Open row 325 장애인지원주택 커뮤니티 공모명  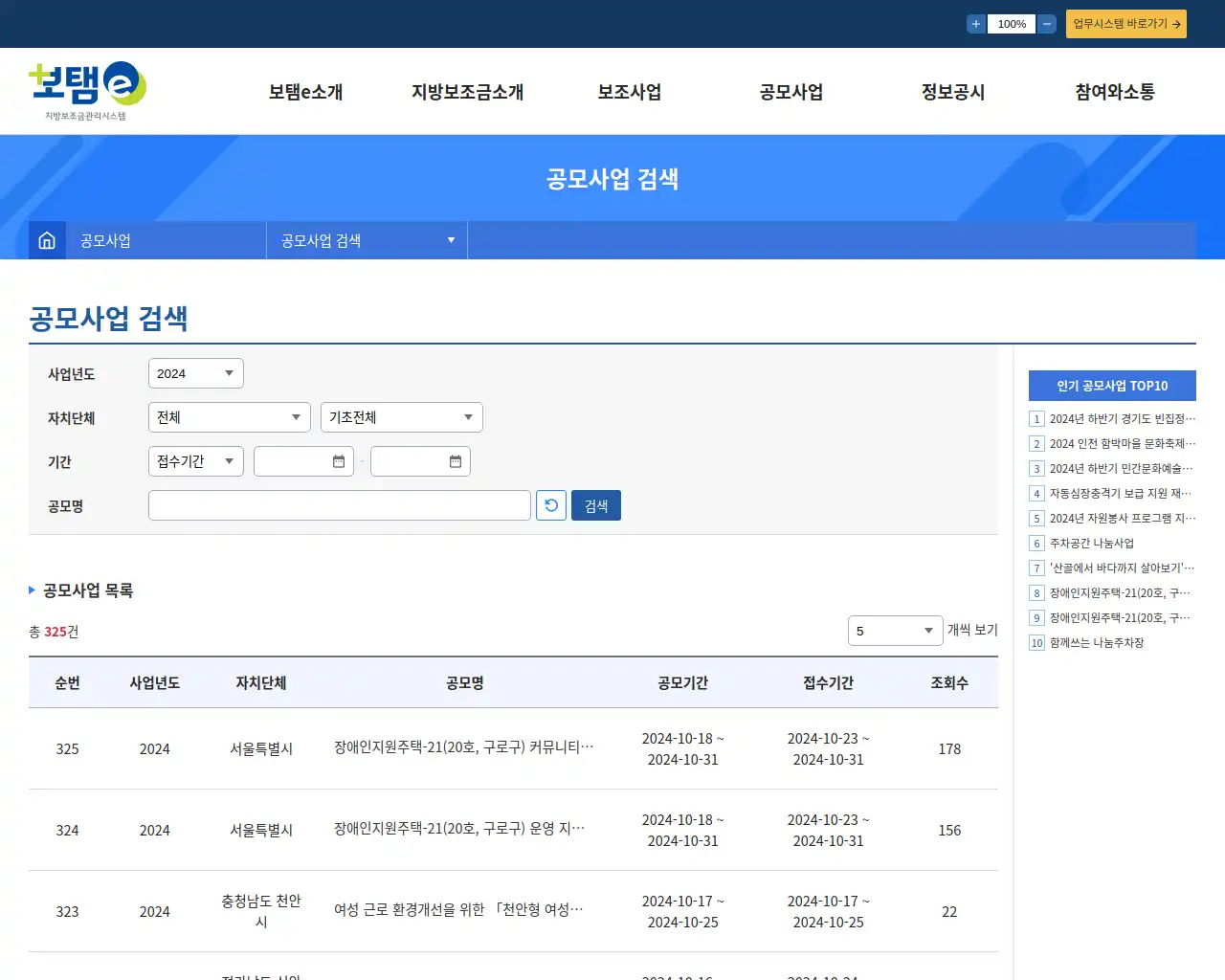464,746
